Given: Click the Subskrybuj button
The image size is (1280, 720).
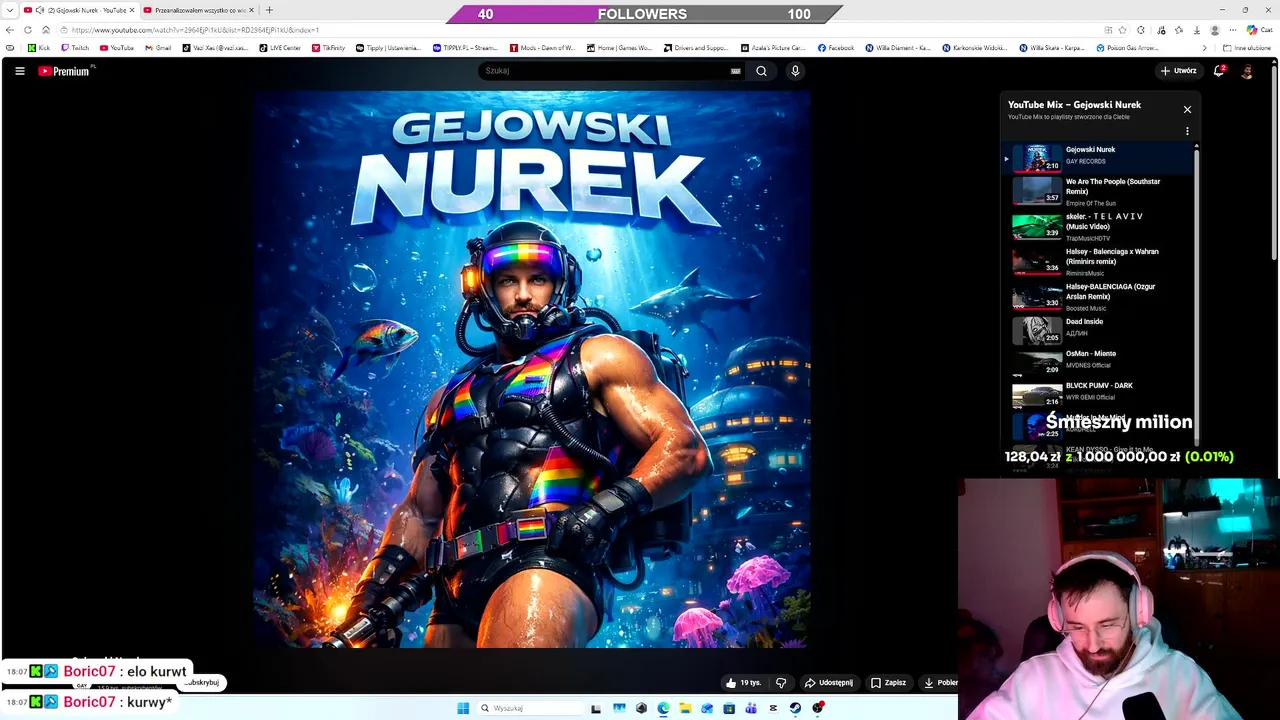Looking at the screenshot, I should [x=203, y=682].
